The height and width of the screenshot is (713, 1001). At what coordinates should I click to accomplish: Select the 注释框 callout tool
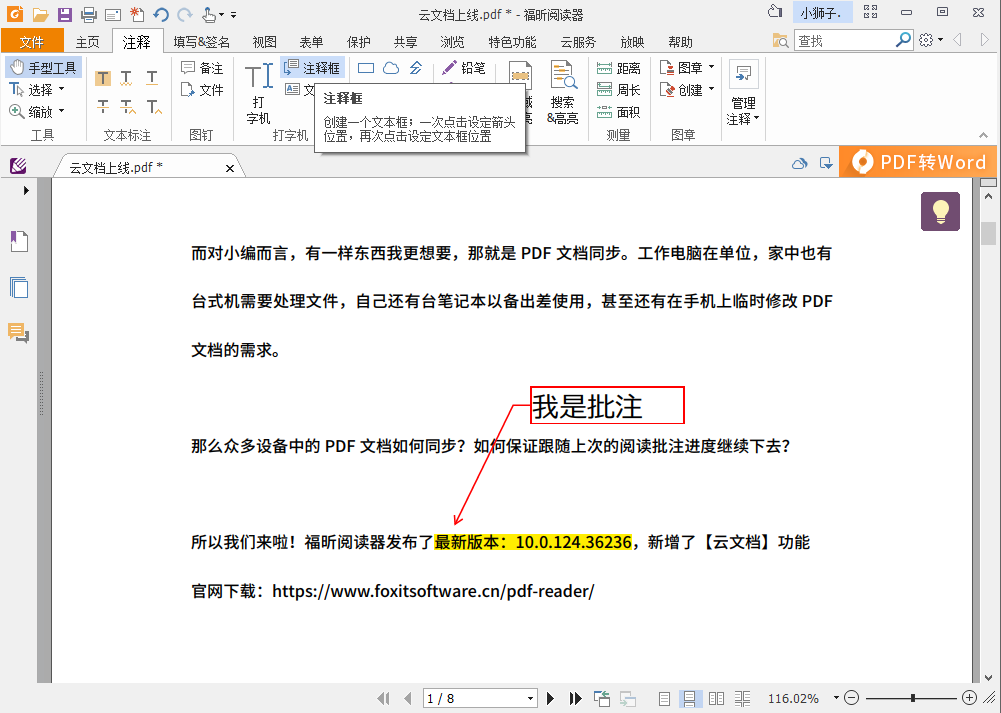coord(312,67)
